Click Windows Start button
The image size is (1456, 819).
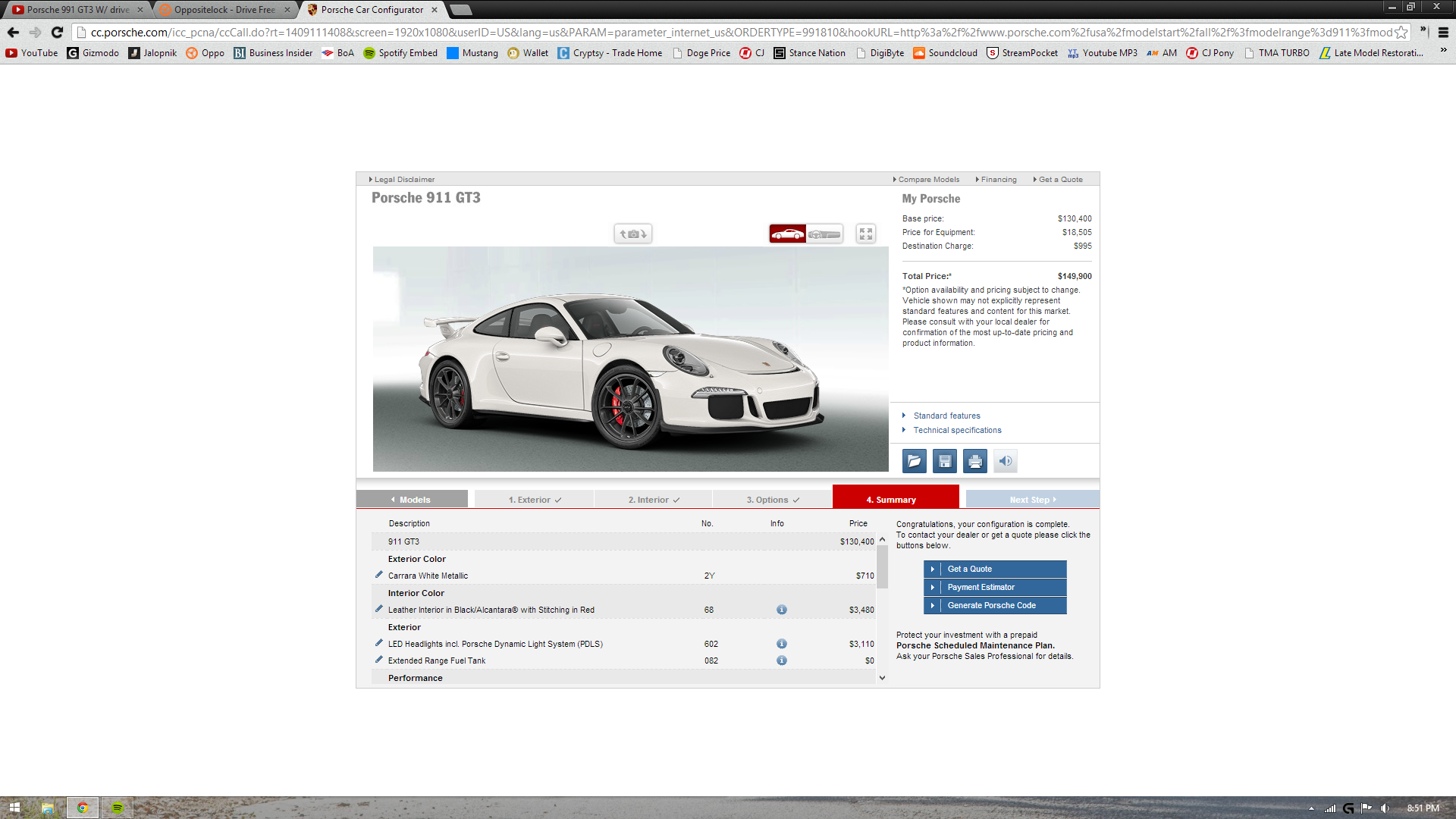pyautogui.click(x=14, y=808)
